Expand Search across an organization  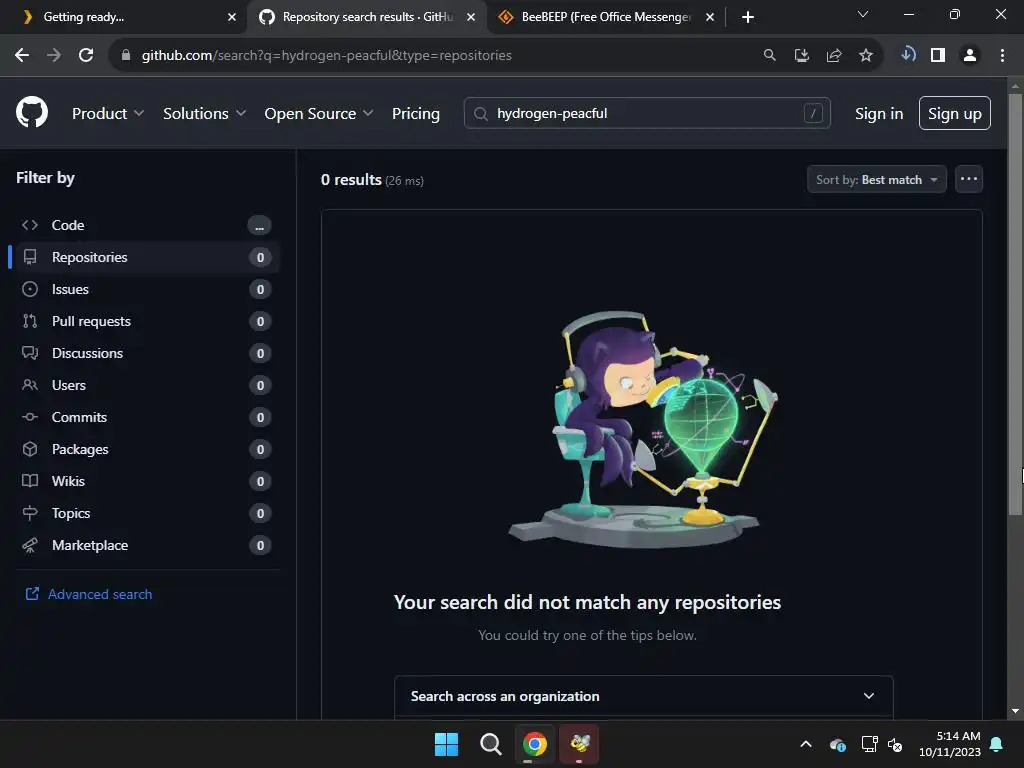[x=643, y=696]
